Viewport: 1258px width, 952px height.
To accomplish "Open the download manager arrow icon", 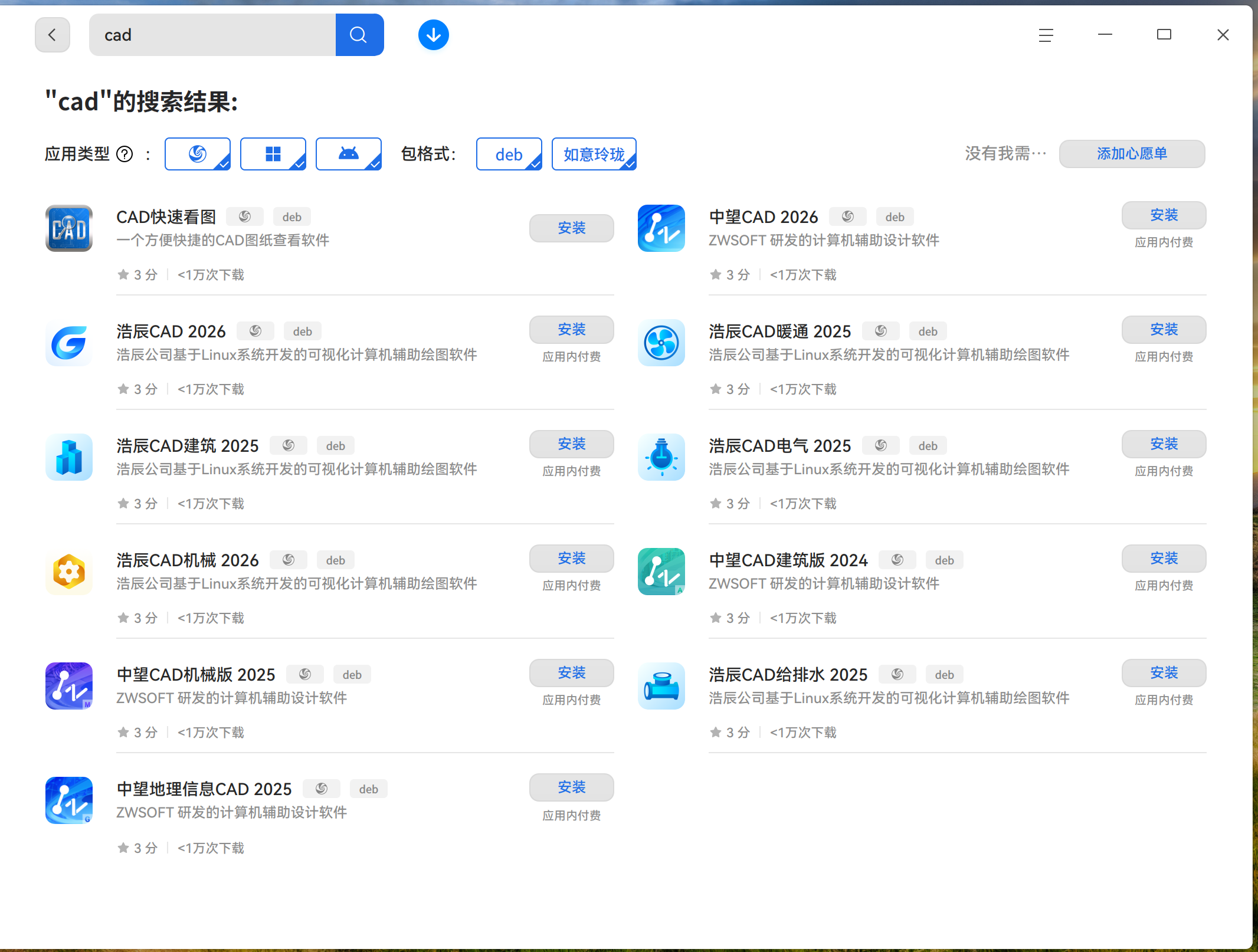I will pyautogui.click(x=433, y=35).
